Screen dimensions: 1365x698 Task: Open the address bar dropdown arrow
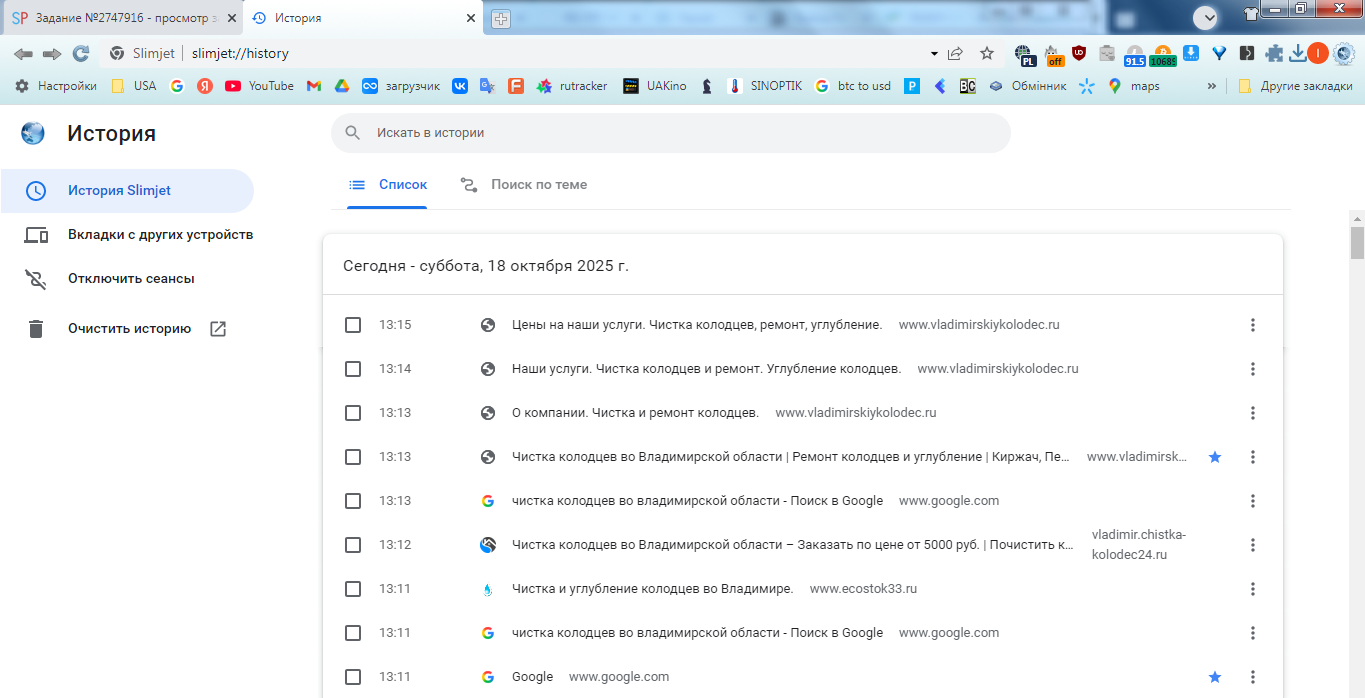(934, 54)
